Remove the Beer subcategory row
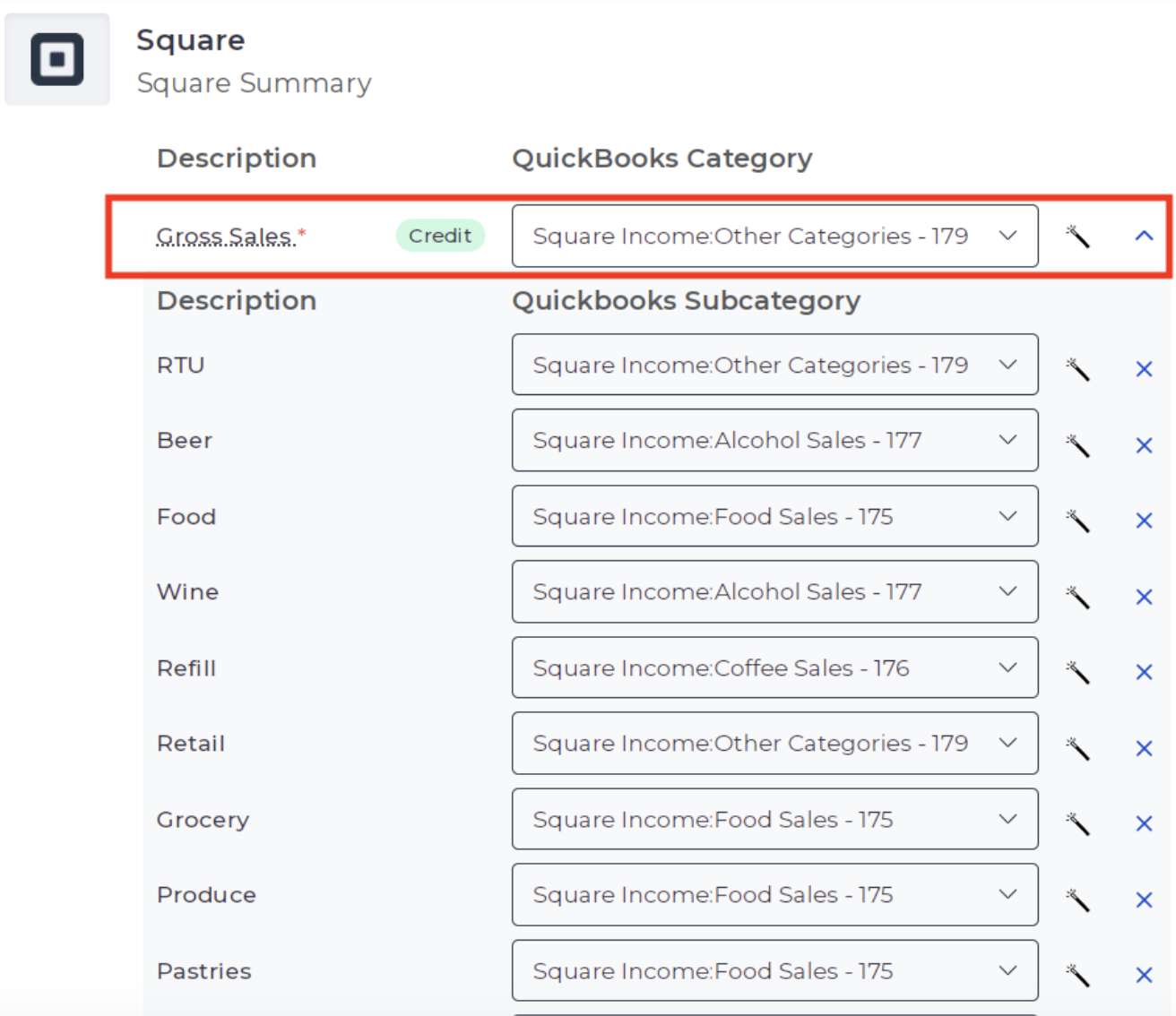1176x1016 pixels. pos(1144,445)
